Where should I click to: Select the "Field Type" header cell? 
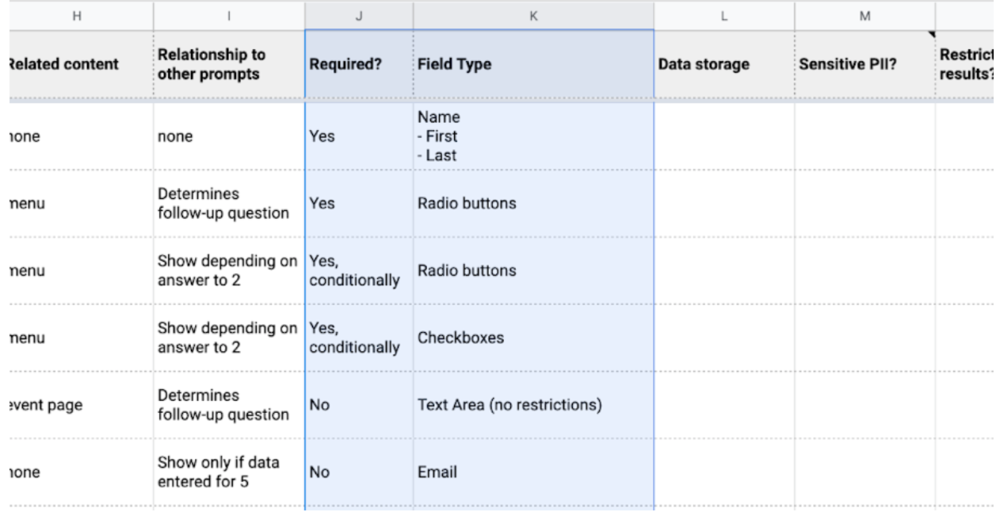point(533,64)
